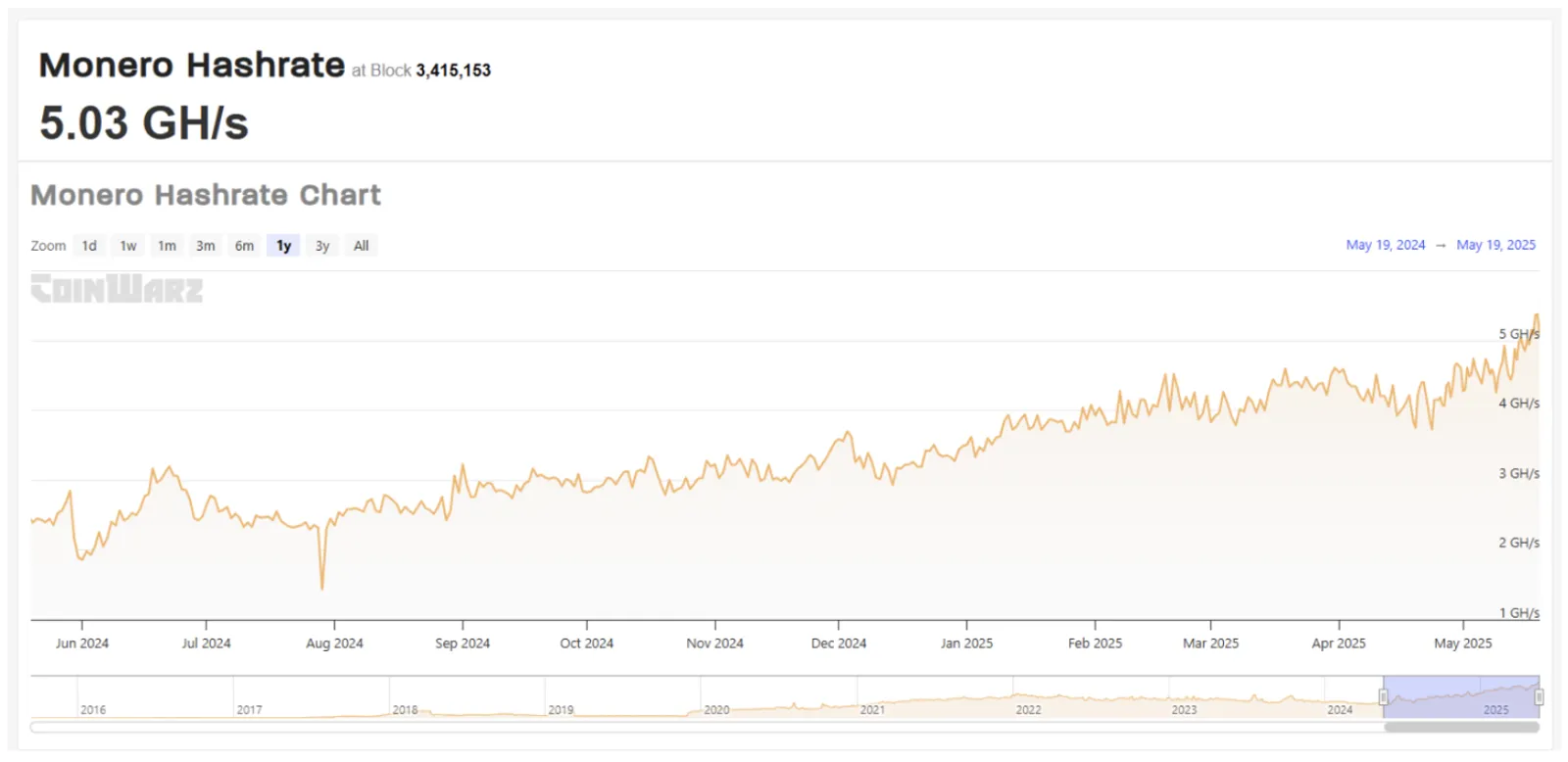Click the 5.03 GH/s hashrate value
This screenshot has width=1568, height=762.
[144, 123]
